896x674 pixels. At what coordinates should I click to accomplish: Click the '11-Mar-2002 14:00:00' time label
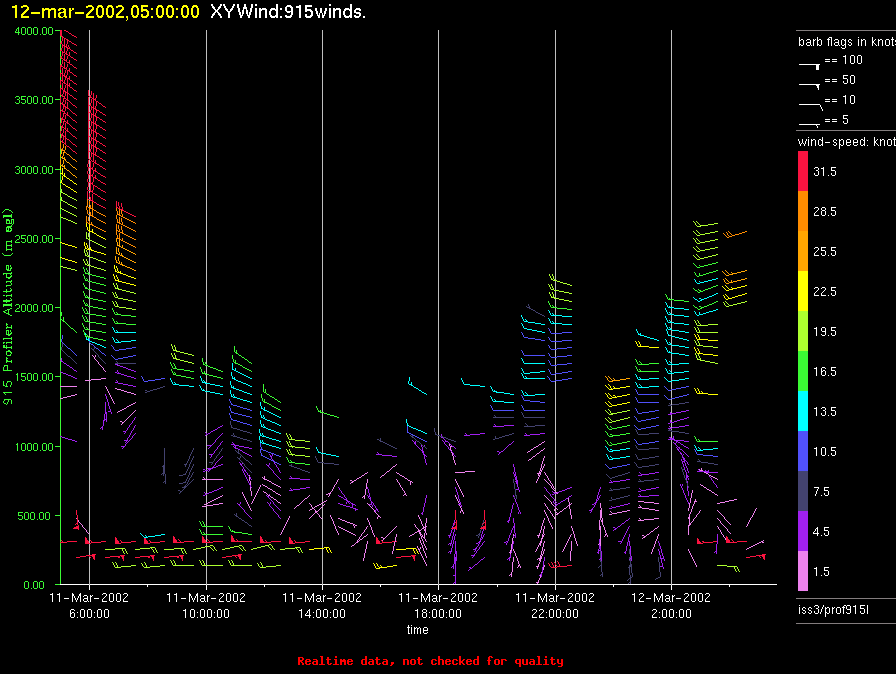click(322, 605)
